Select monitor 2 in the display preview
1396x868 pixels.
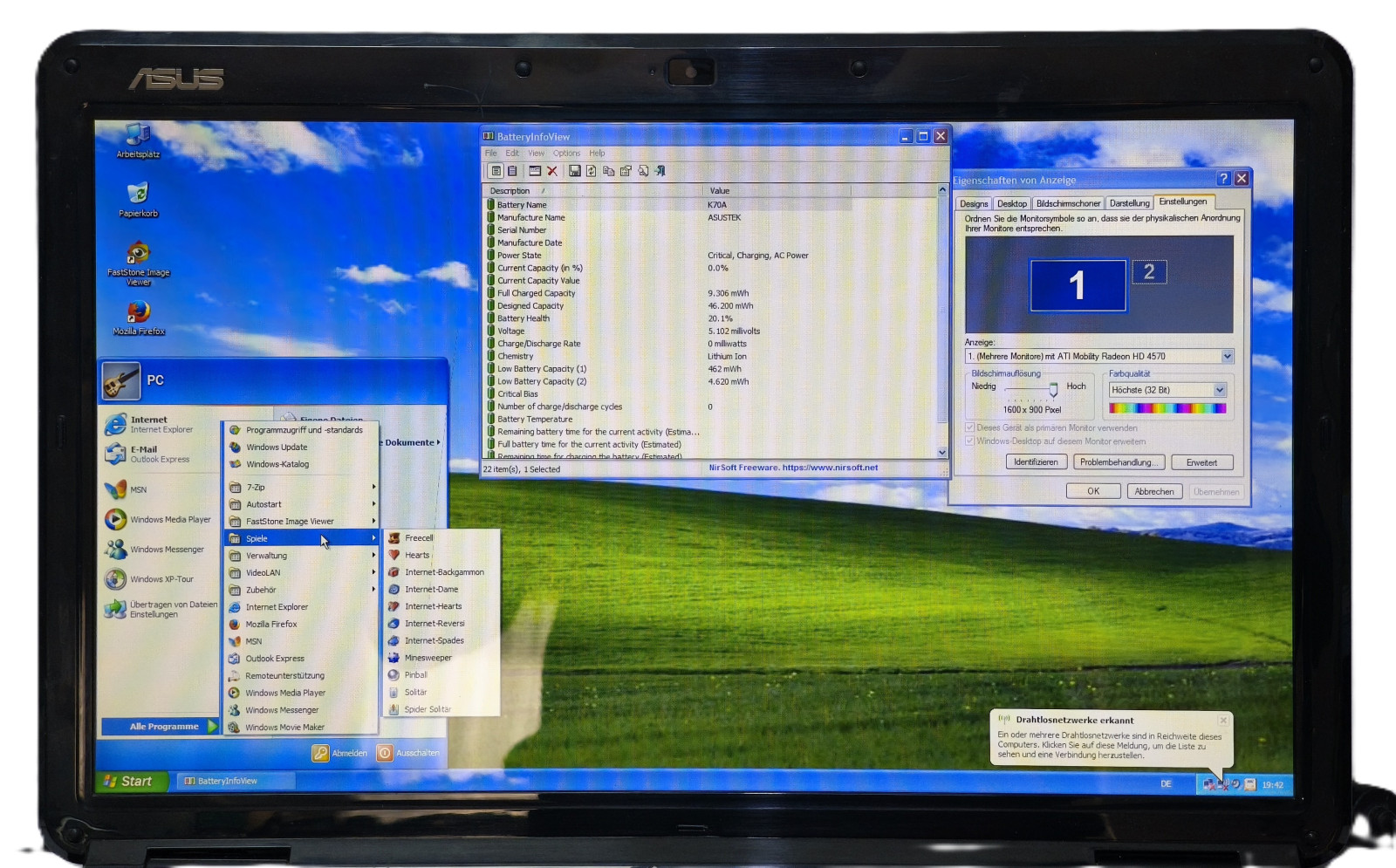(x=1149, y=272)
